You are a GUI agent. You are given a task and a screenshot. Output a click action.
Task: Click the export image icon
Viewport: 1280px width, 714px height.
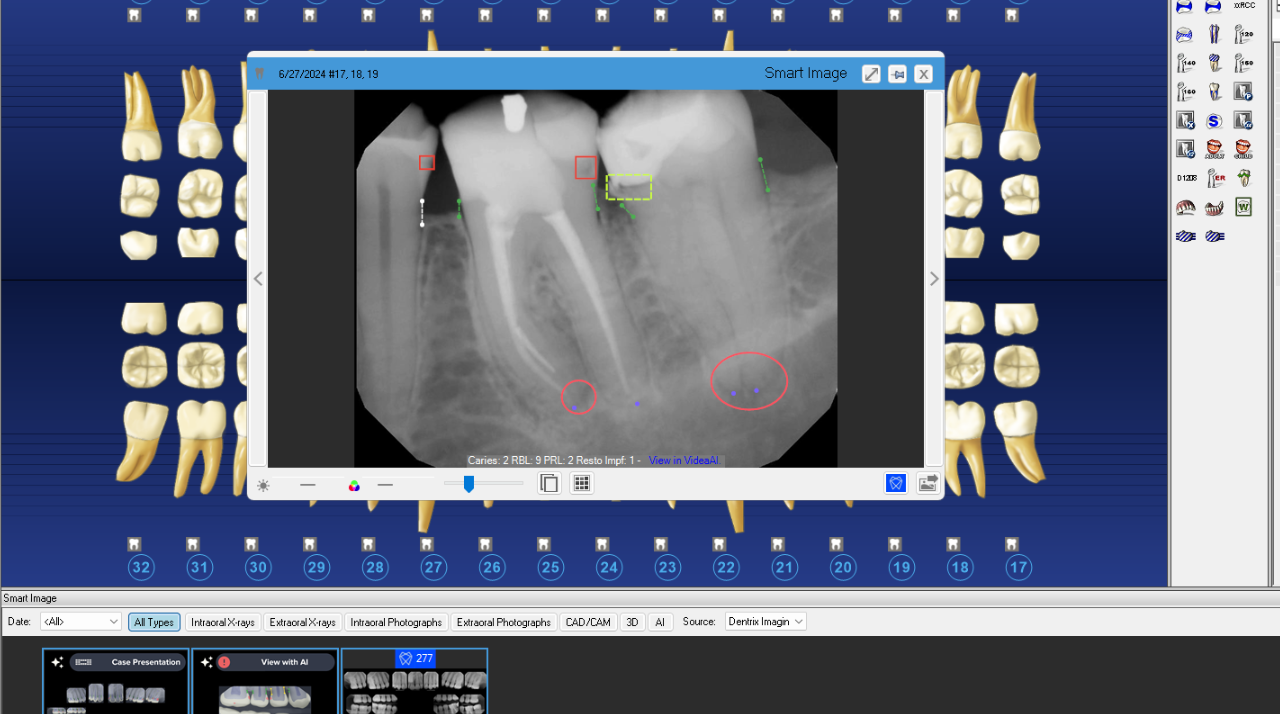928,484
